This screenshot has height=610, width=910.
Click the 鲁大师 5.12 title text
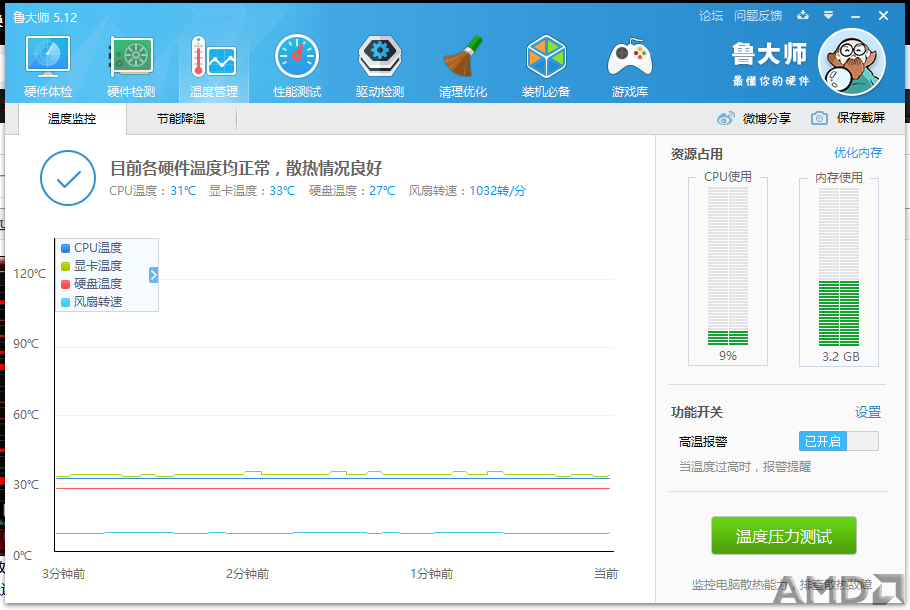point(45,17)
